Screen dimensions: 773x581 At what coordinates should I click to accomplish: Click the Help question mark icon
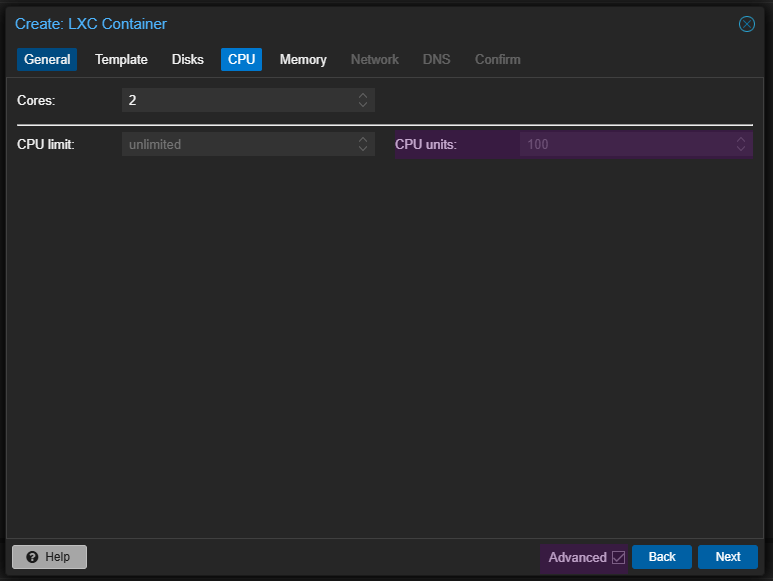33,557
